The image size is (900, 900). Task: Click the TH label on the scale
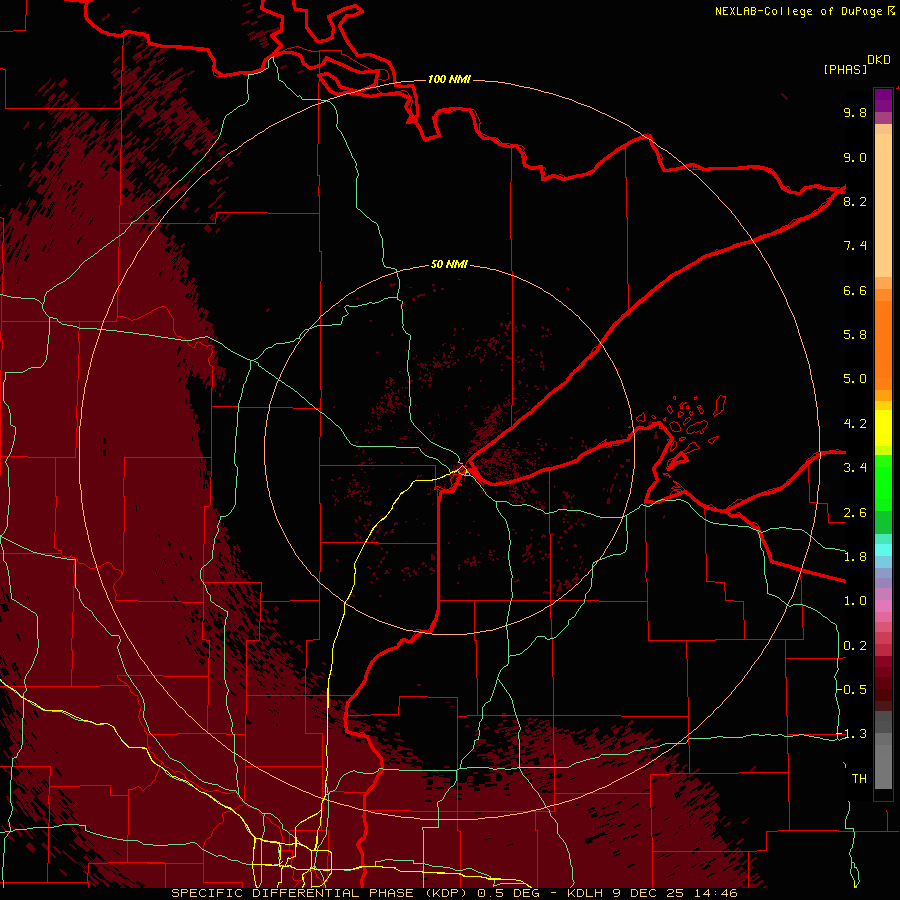[x=859, y=779]
